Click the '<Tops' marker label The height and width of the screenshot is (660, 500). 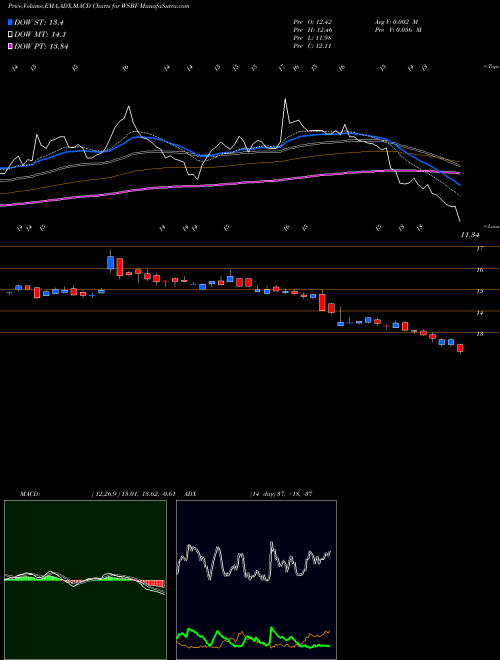point(491,67)
